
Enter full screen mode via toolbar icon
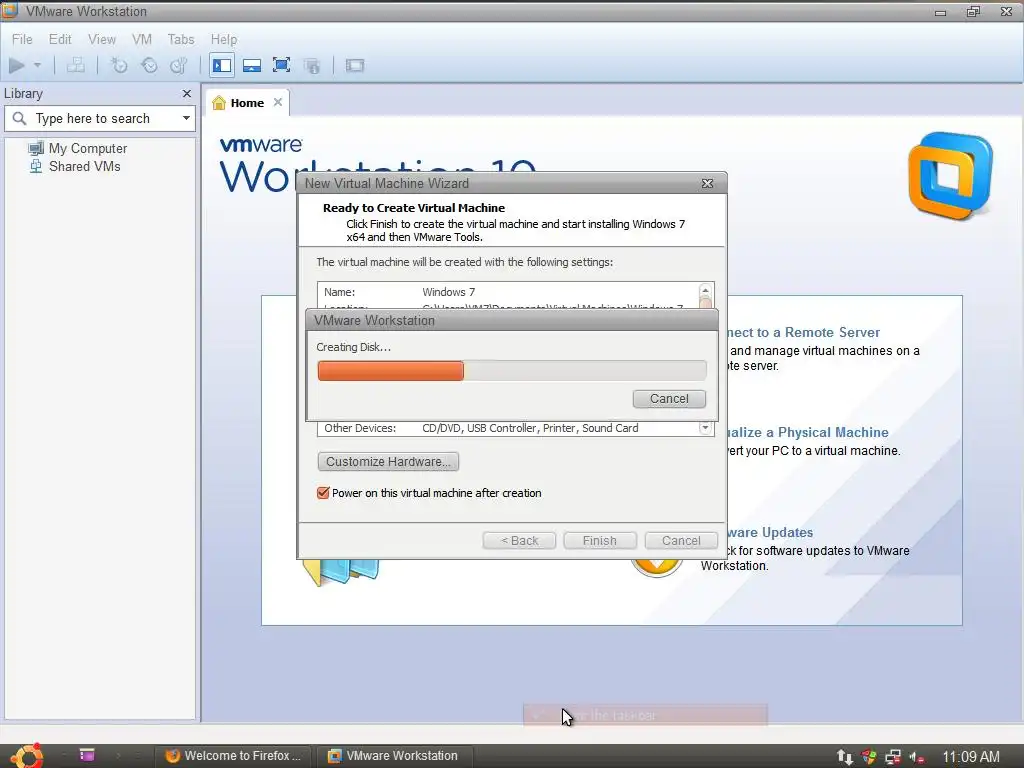(281, 65)
